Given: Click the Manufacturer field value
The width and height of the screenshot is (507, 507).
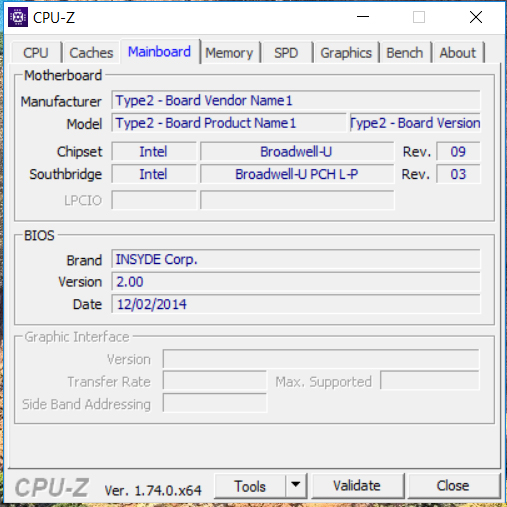Looking at the screenshot, I should click(296, 100).
